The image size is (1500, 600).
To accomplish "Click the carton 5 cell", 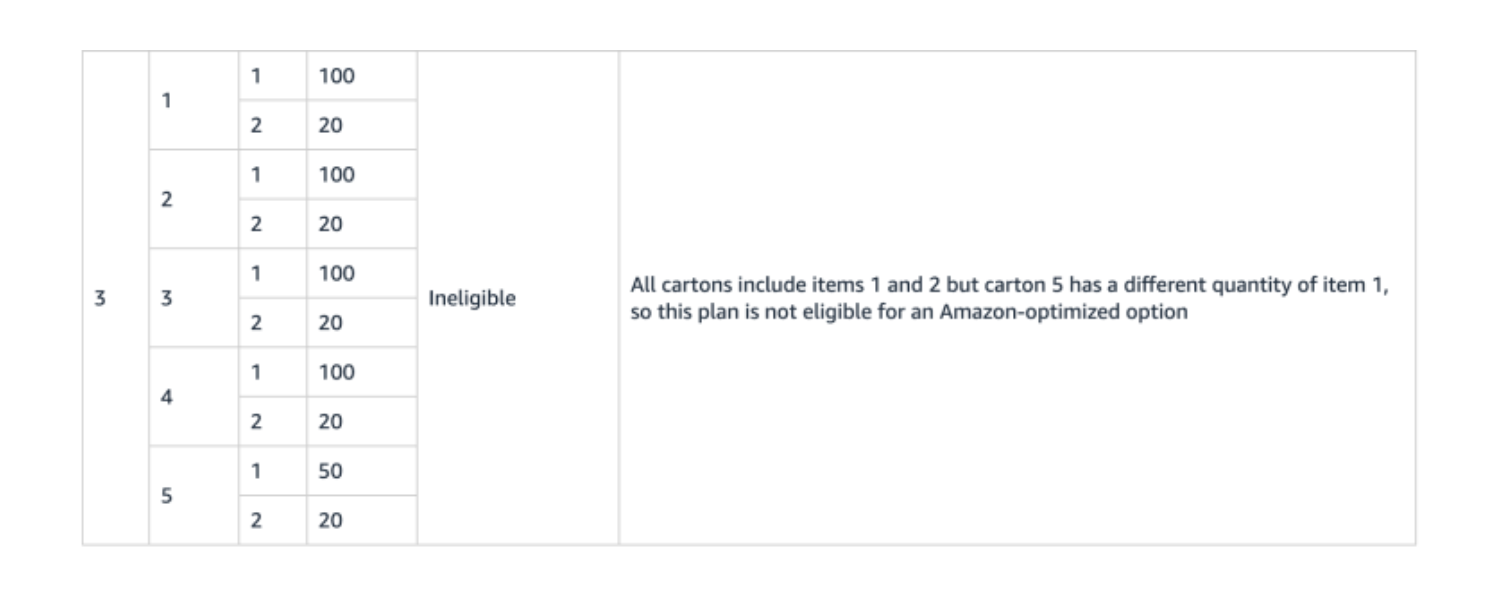I will point(169,495).
